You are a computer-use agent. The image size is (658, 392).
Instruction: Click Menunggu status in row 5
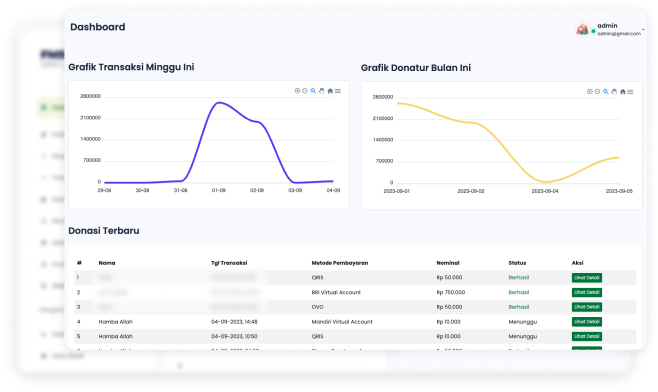tap(522, 337)
